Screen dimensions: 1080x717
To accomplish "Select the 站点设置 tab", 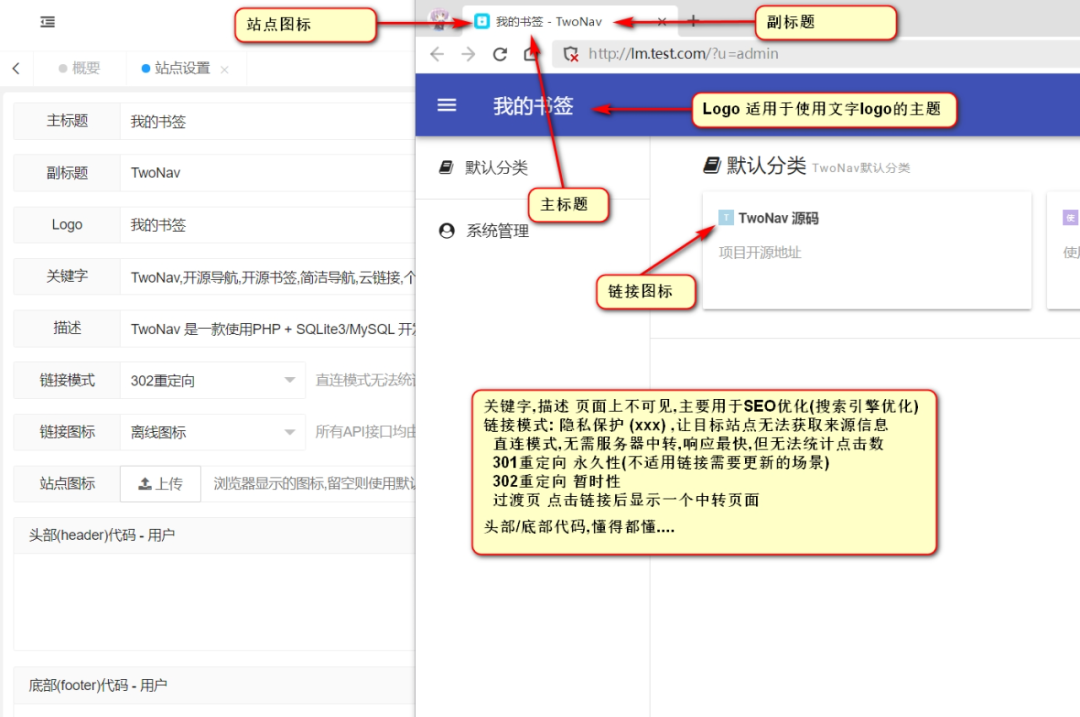I will (176, 68).
